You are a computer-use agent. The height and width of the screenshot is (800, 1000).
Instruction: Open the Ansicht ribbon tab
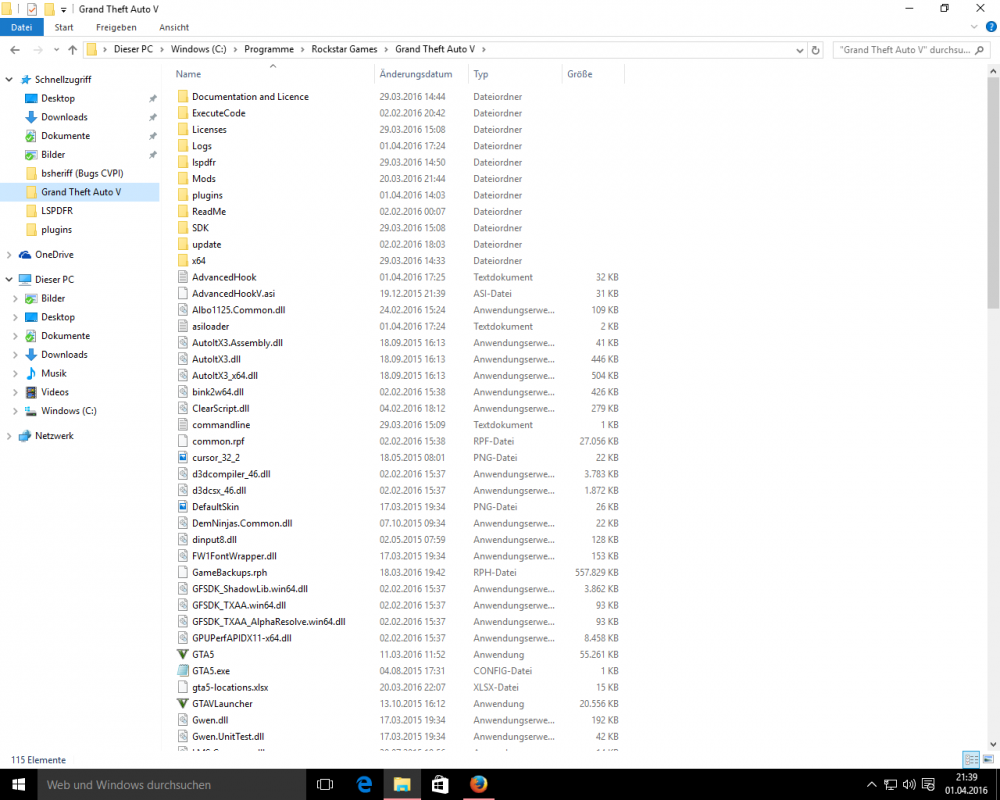point(174,27)
